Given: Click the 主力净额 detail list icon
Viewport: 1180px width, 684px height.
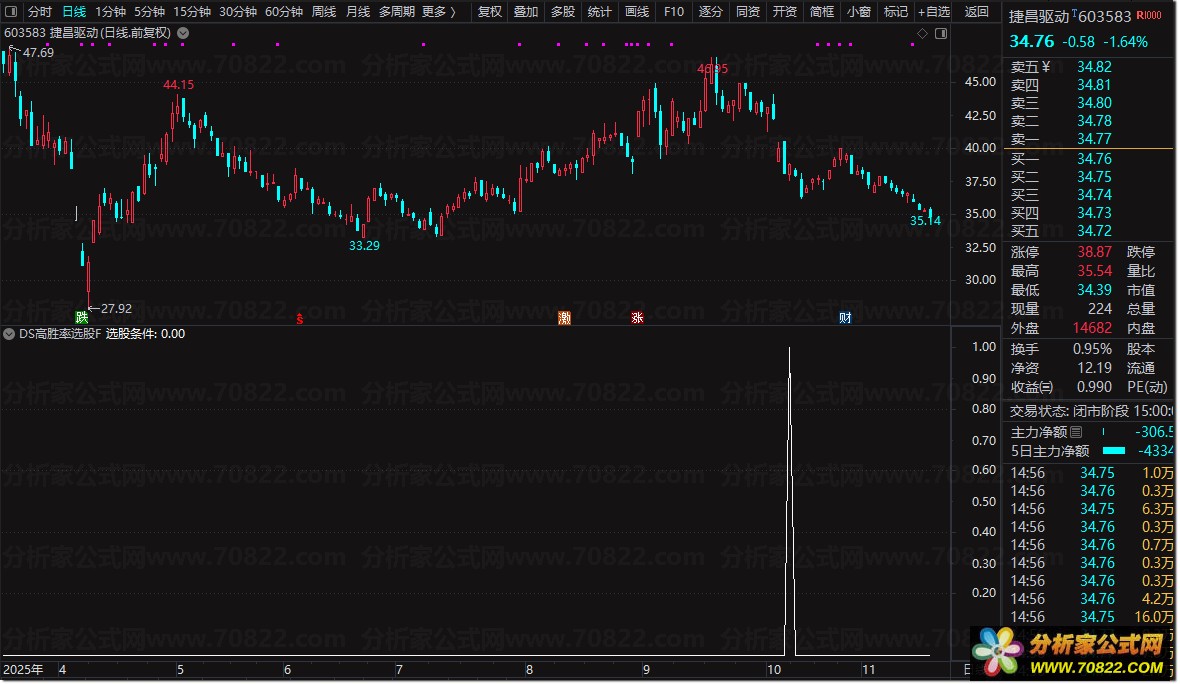Looking at the screenshot, I should 1076,432.
